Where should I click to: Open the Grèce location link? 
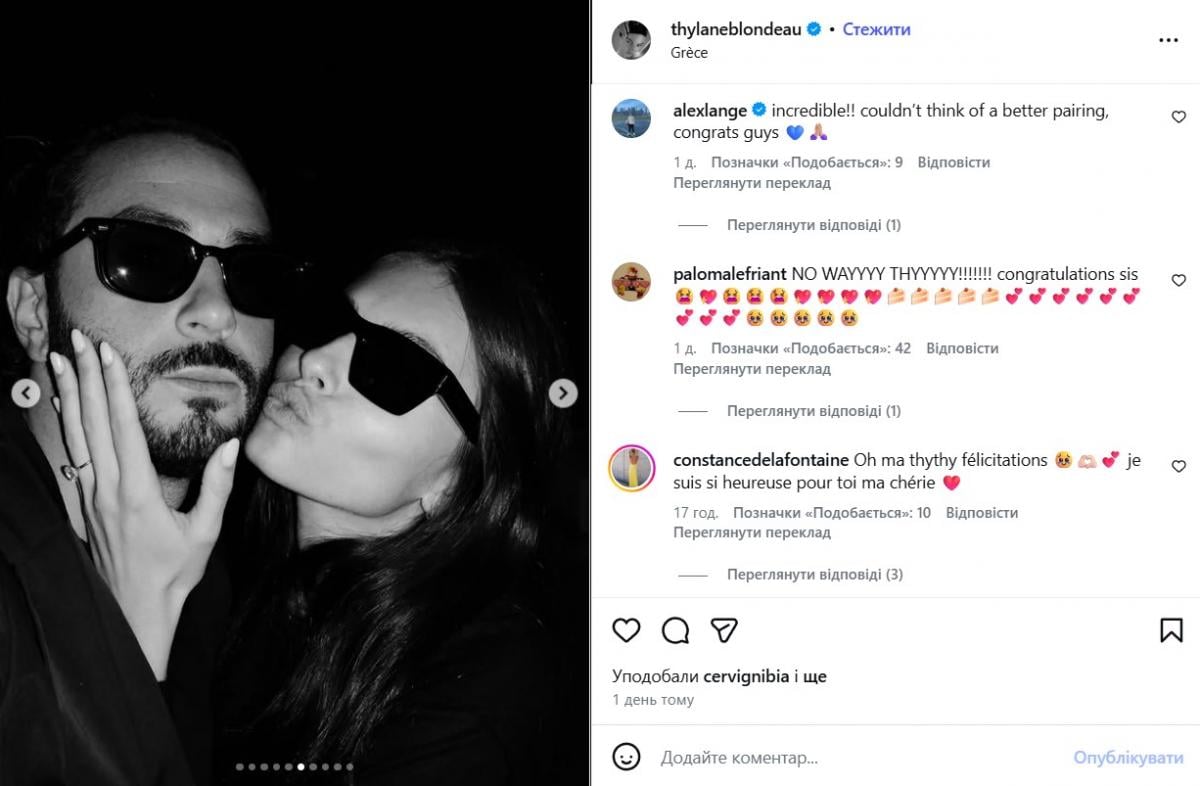[x=689, y=52]
